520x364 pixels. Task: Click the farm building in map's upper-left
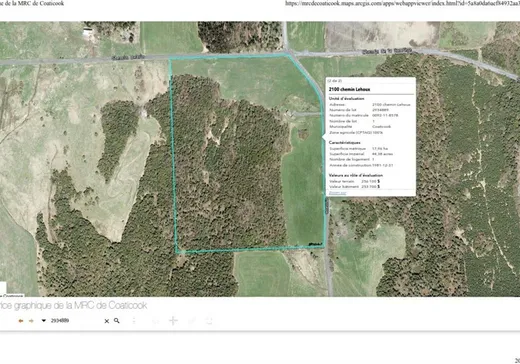(88, 33)
